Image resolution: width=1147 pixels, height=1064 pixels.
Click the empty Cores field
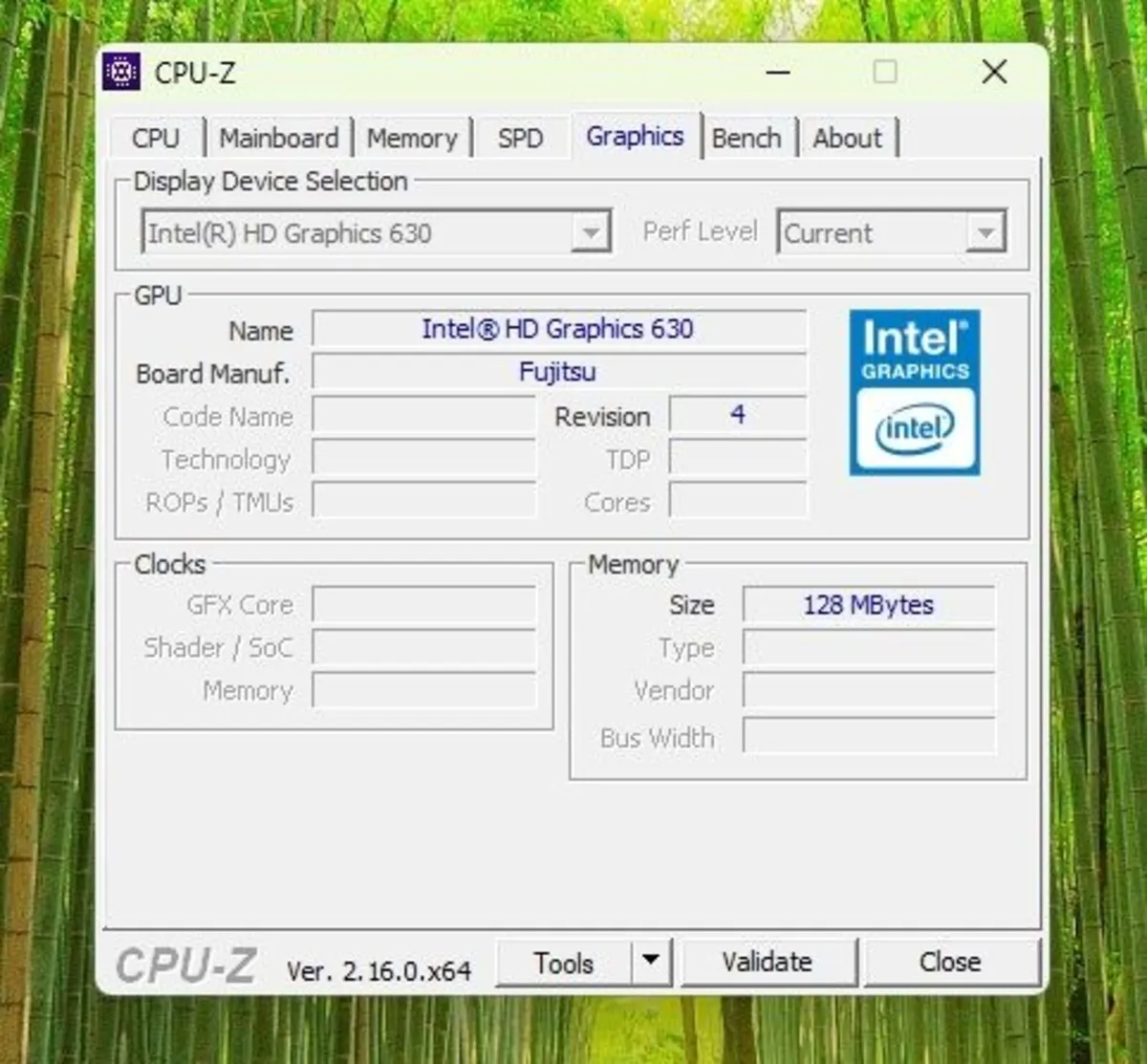point(738,501)
